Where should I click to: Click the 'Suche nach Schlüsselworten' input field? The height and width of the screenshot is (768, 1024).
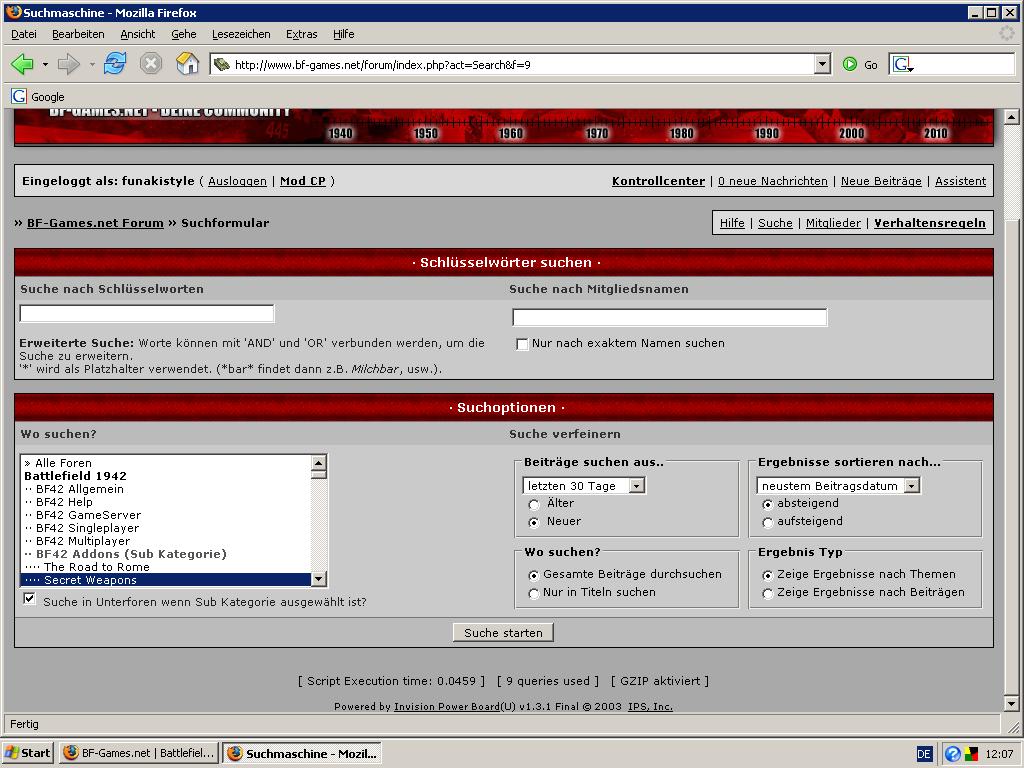(x=147, y=313)
